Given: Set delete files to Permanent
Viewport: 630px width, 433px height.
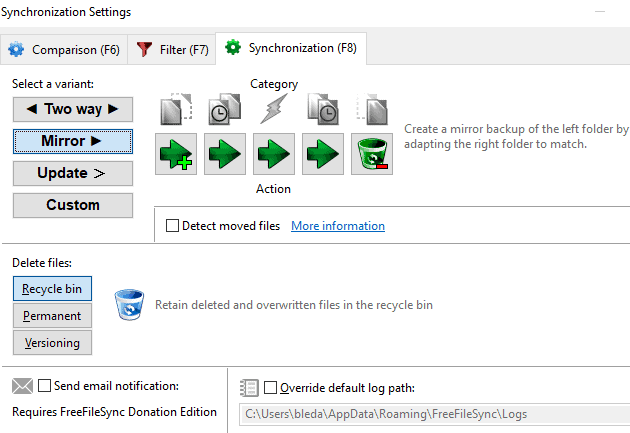Looking at the screenshot, I should pyautogui.click(x=52, y=316).
